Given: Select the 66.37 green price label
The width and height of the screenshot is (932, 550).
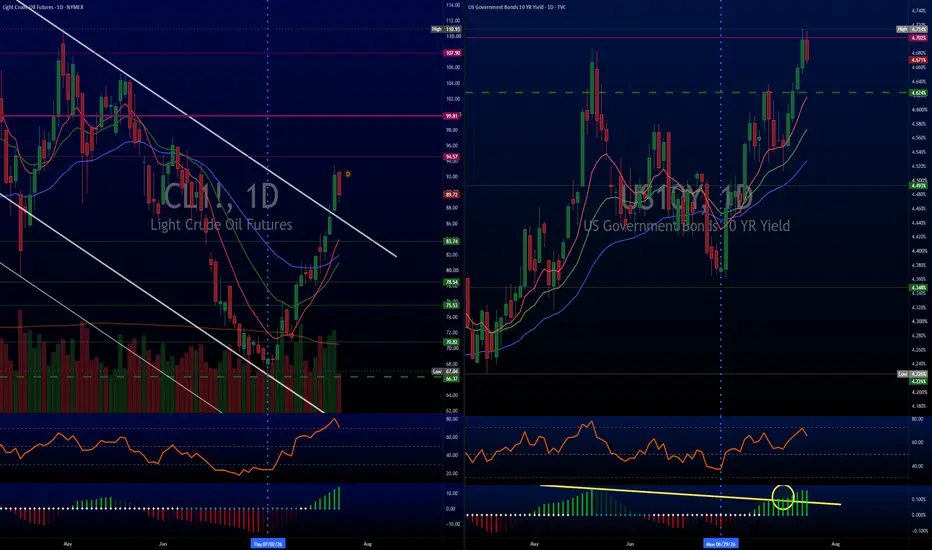Looking at the screenshot, I should click(x=452, y=379).
